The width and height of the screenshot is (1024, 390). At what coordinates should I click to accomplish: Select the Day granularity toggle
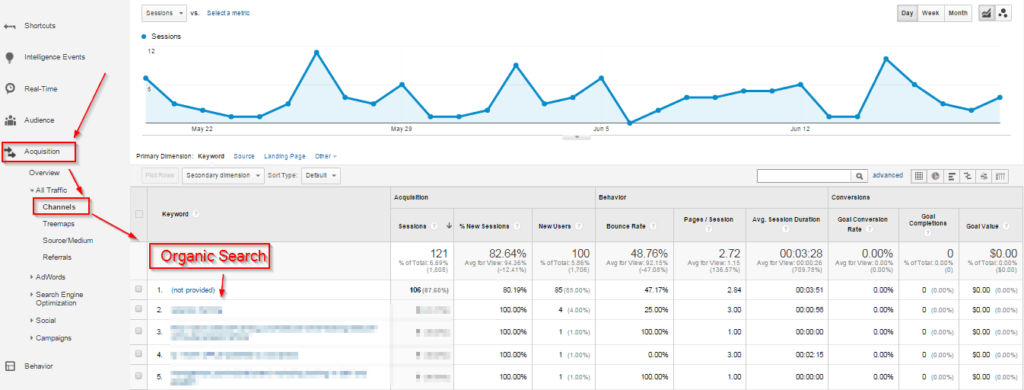pos(907,13)
